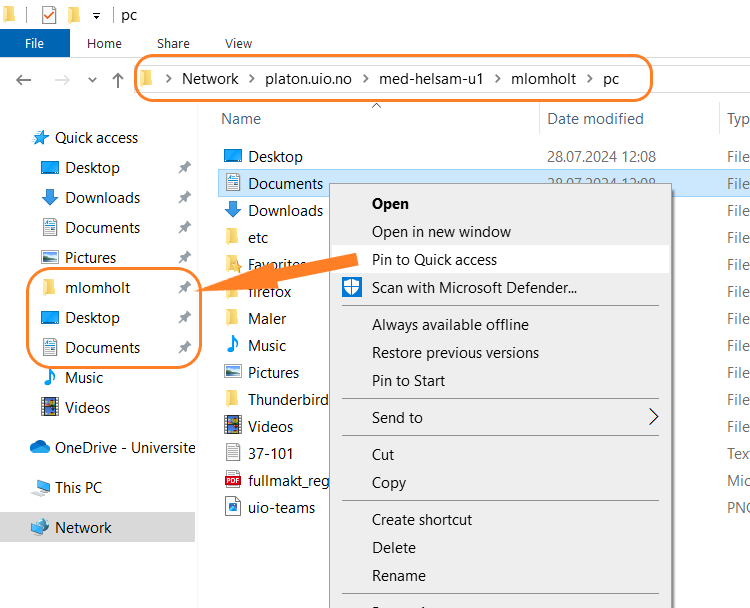Open Music in the navigation pane
Screen dimensions: 750x608
point(84,378)
